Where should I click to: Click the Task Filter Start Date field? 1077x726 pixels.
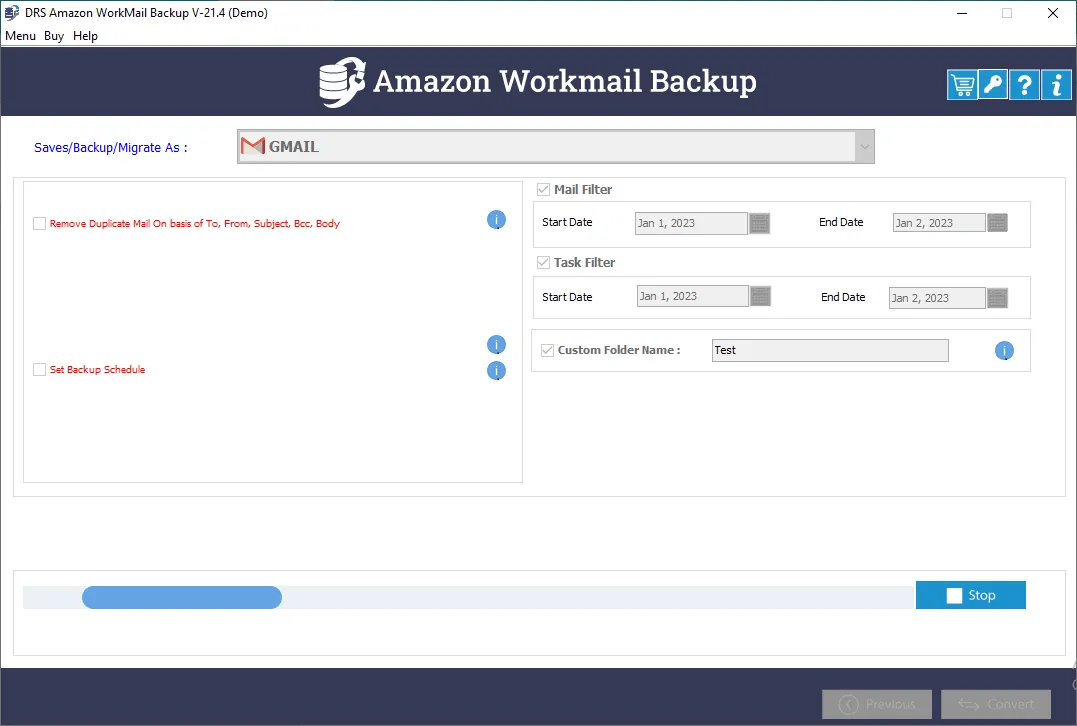click(692, 296)
